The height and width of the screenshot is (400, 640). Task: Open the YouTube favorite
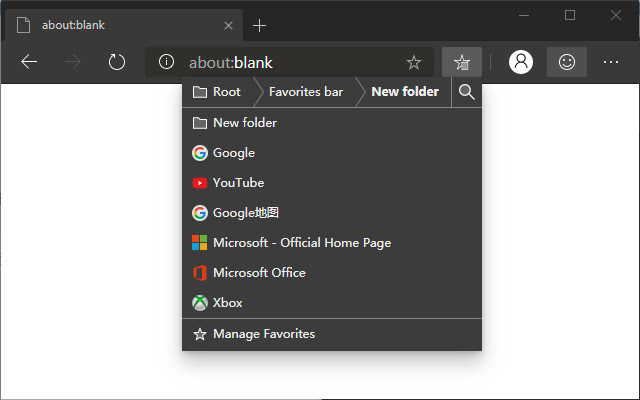click(x=332, y=183)
